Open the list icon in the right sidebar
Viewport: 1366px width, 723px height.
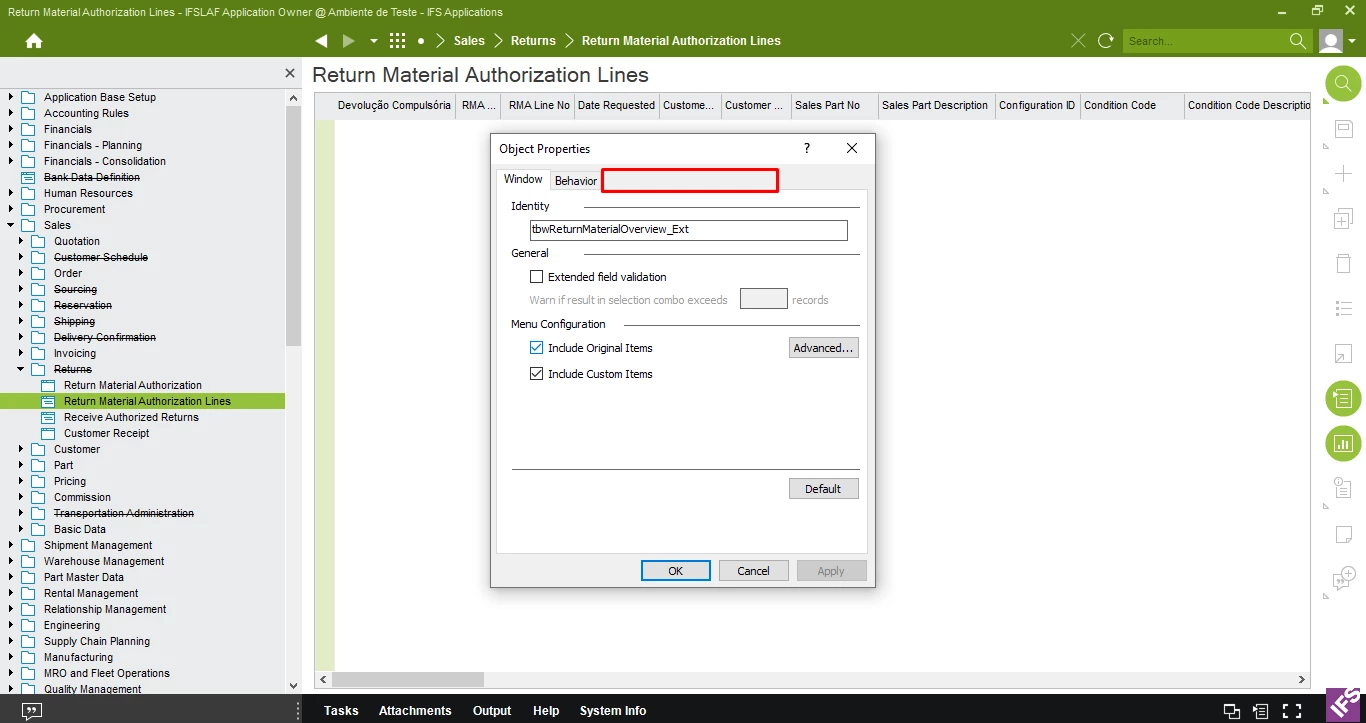(x=1342, y=308)
